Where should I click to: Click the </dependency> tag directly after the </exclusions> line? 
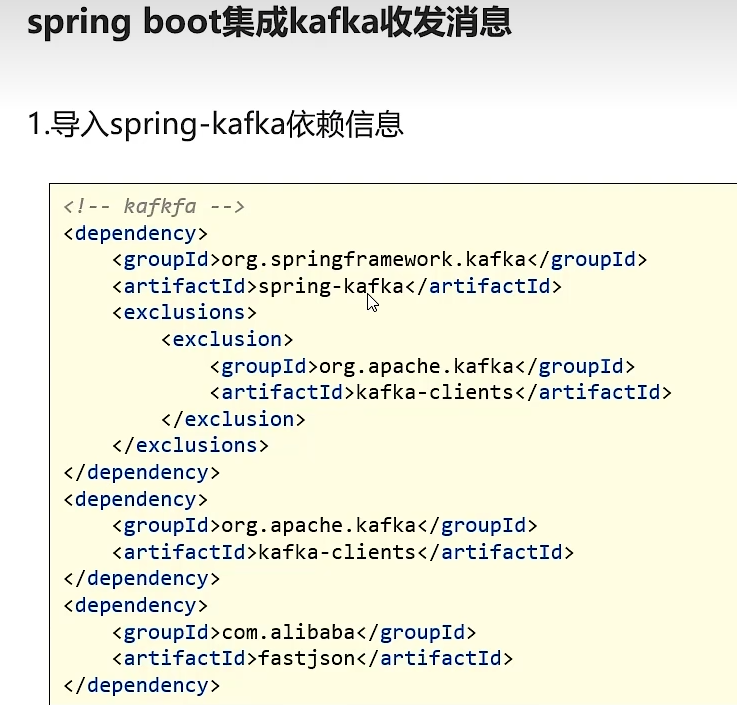coord(142,472)
